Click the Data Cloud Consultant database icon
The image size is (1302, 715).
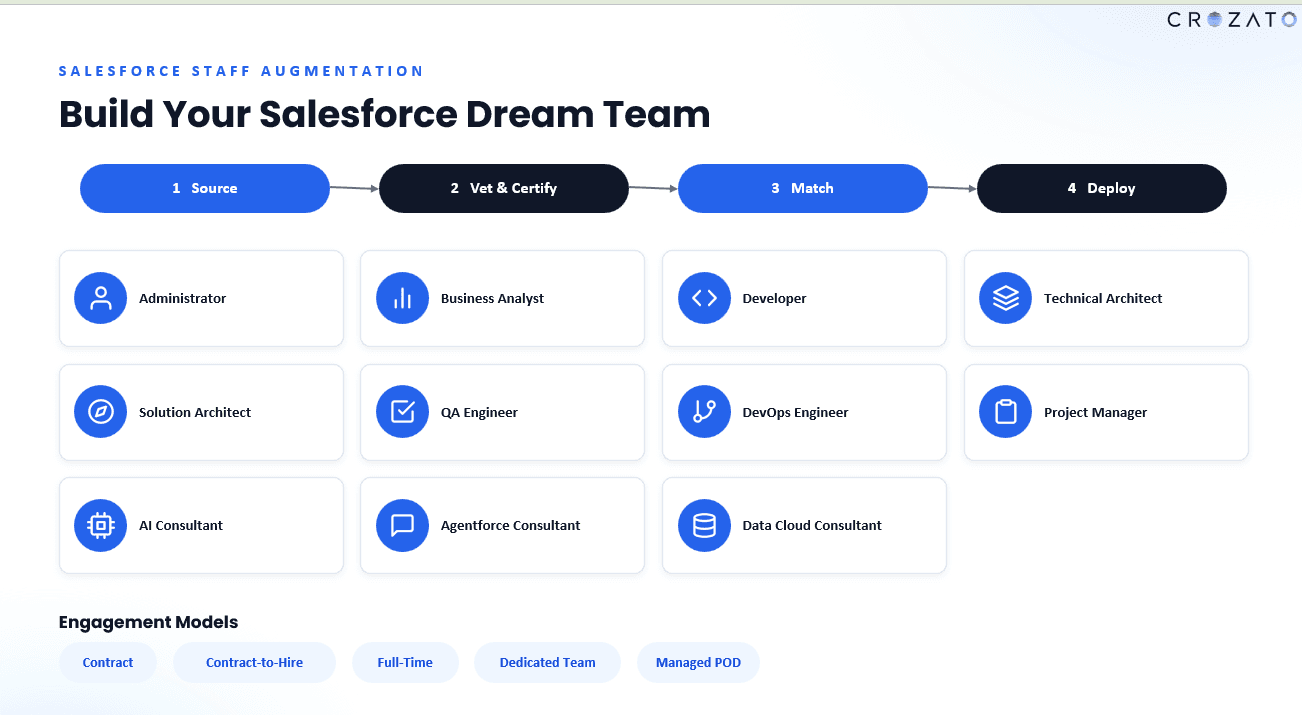(704, 525)
